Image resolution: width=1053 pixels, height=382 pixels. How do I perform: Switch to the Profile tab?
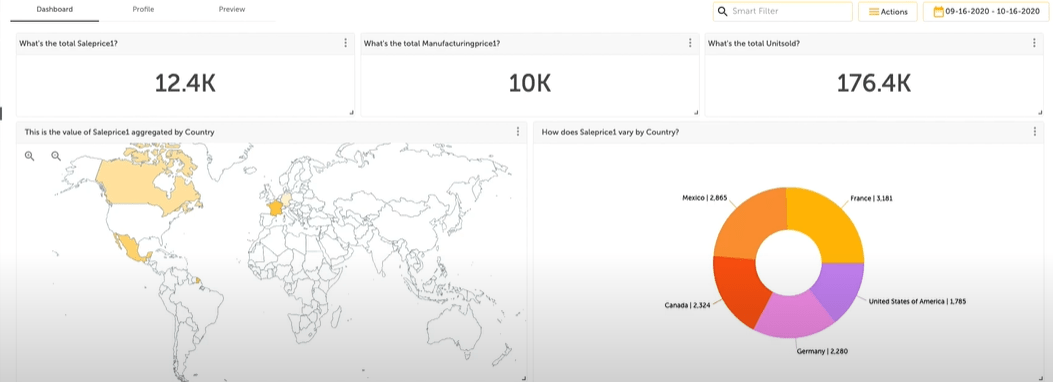coord(144,9)
